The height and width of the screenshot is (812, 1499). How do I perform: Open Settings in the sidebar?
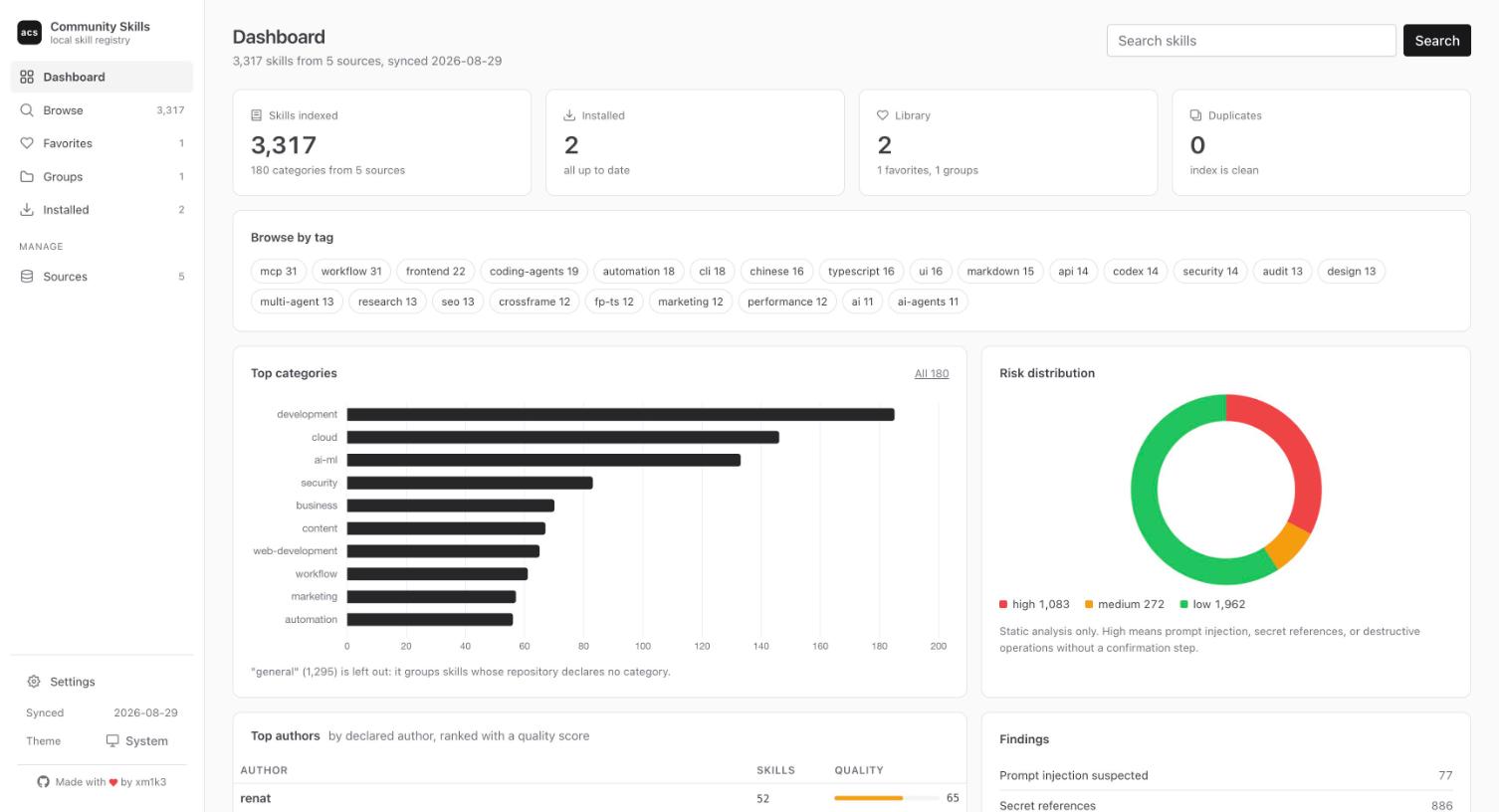pos(102,682)
